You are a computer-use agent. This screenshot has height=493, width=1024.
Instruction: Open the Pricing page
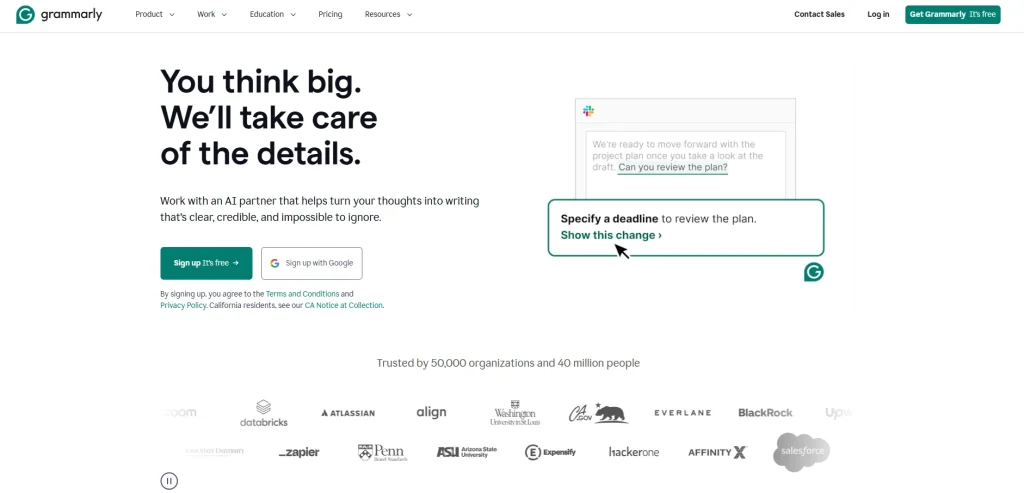(x=330, y=14)
